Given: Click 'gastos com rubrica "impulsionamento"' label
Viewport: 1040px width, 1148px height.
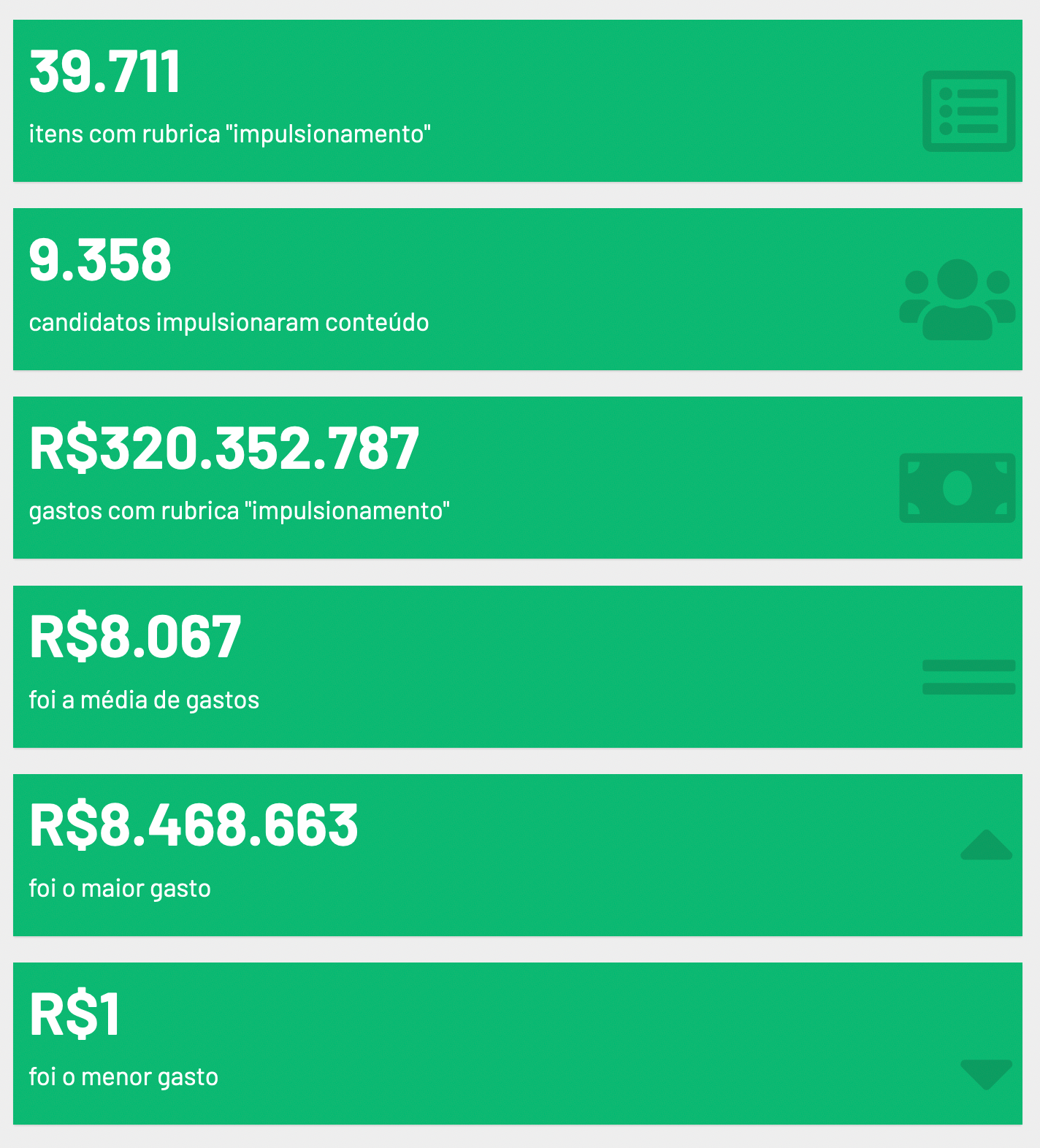Looking at the screenshot, I should coord(239,511).
